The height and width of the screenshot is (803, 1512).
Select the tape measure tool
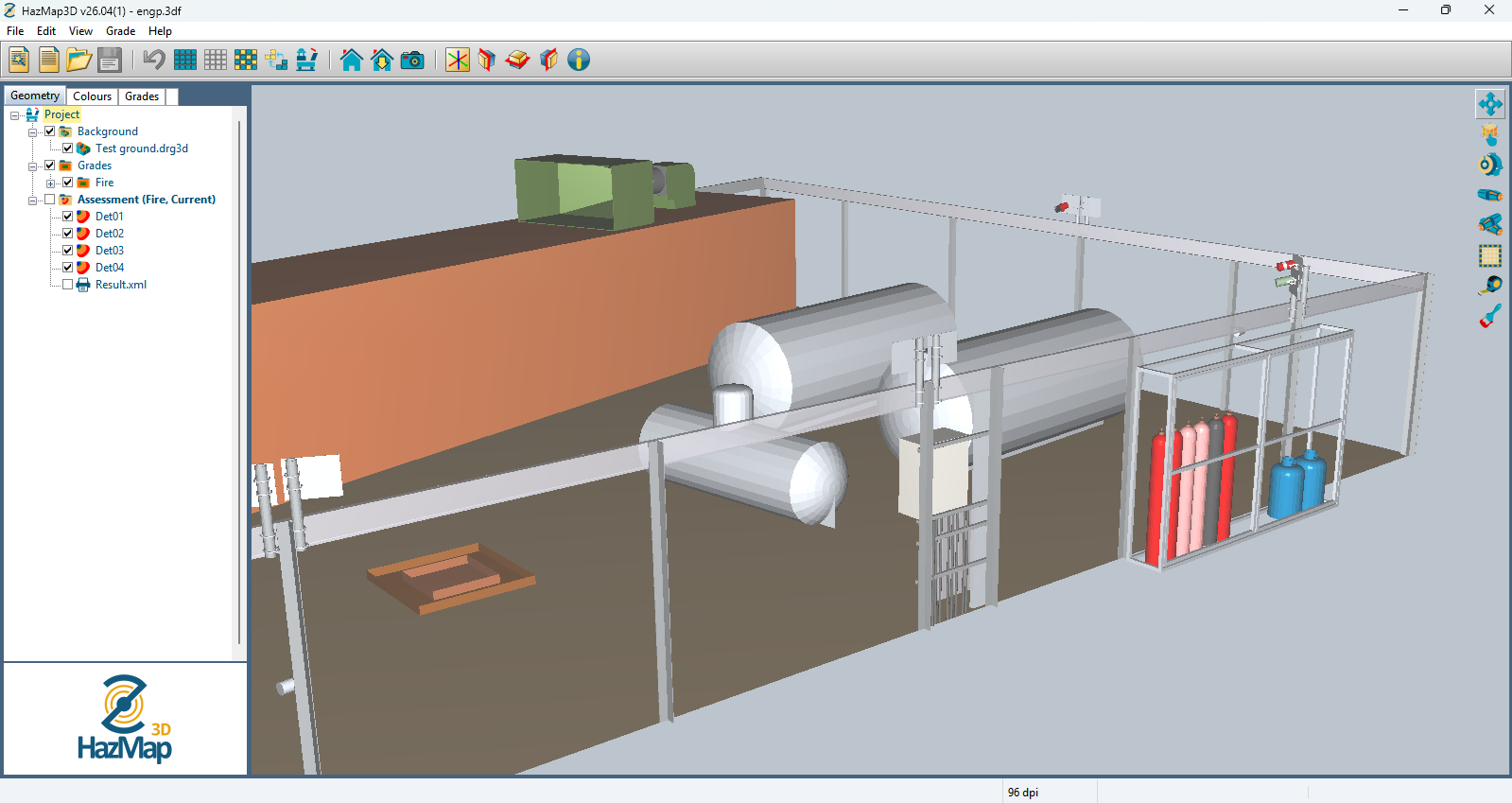(x=1490, y=285)
